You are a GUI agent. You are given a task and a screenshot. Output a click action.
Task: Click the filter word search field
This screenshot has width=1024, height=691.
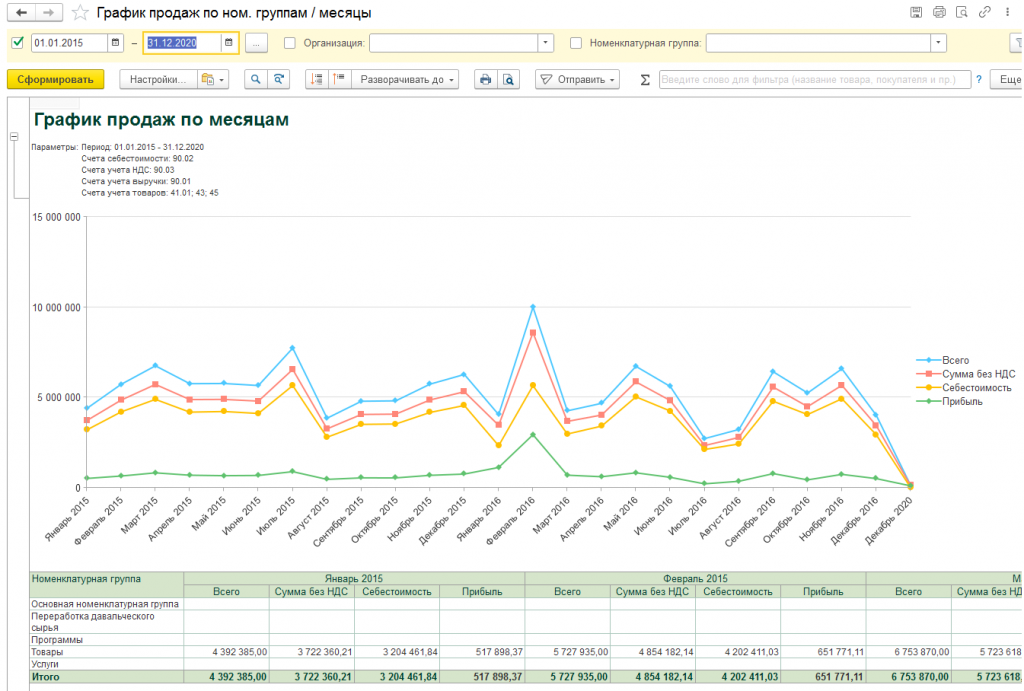point(814,79)
